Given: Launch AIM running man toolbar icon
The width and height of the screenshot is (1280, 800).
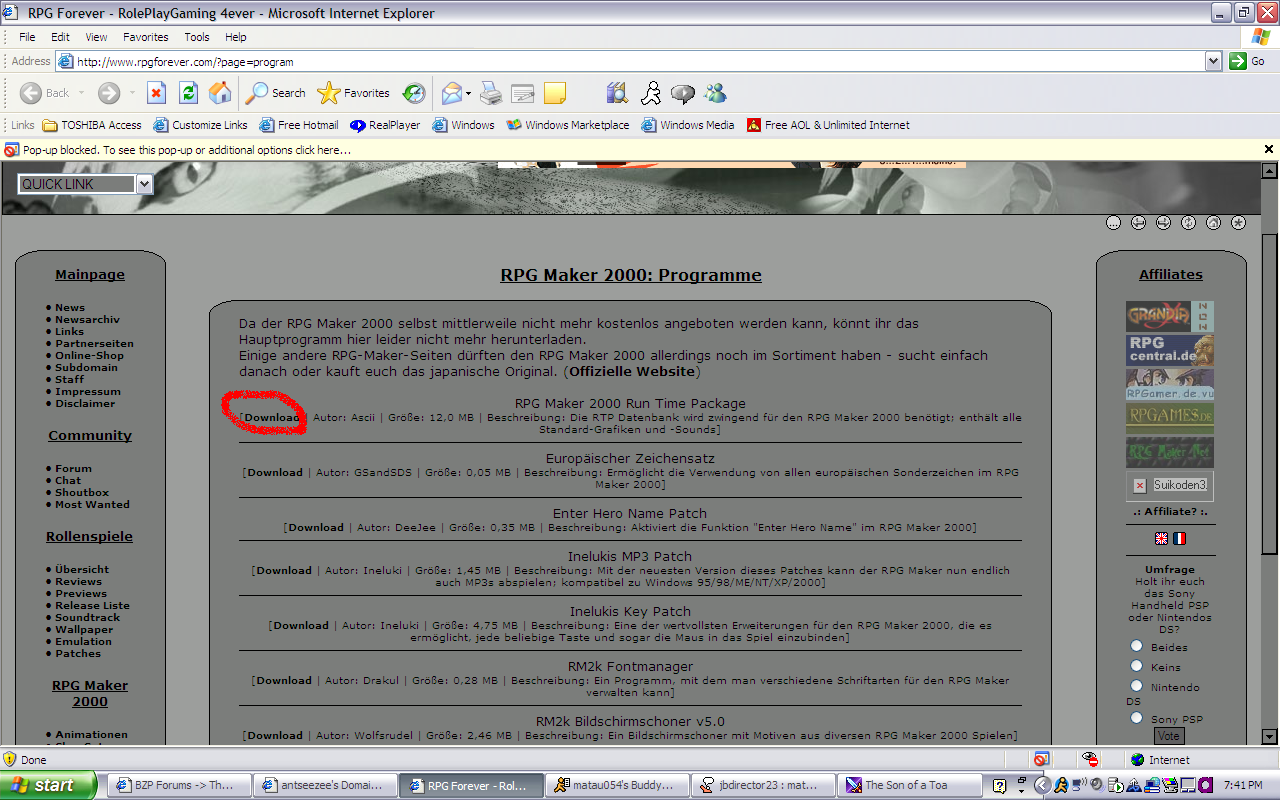Looking at the screenshot, I should (x=651, y=93).
